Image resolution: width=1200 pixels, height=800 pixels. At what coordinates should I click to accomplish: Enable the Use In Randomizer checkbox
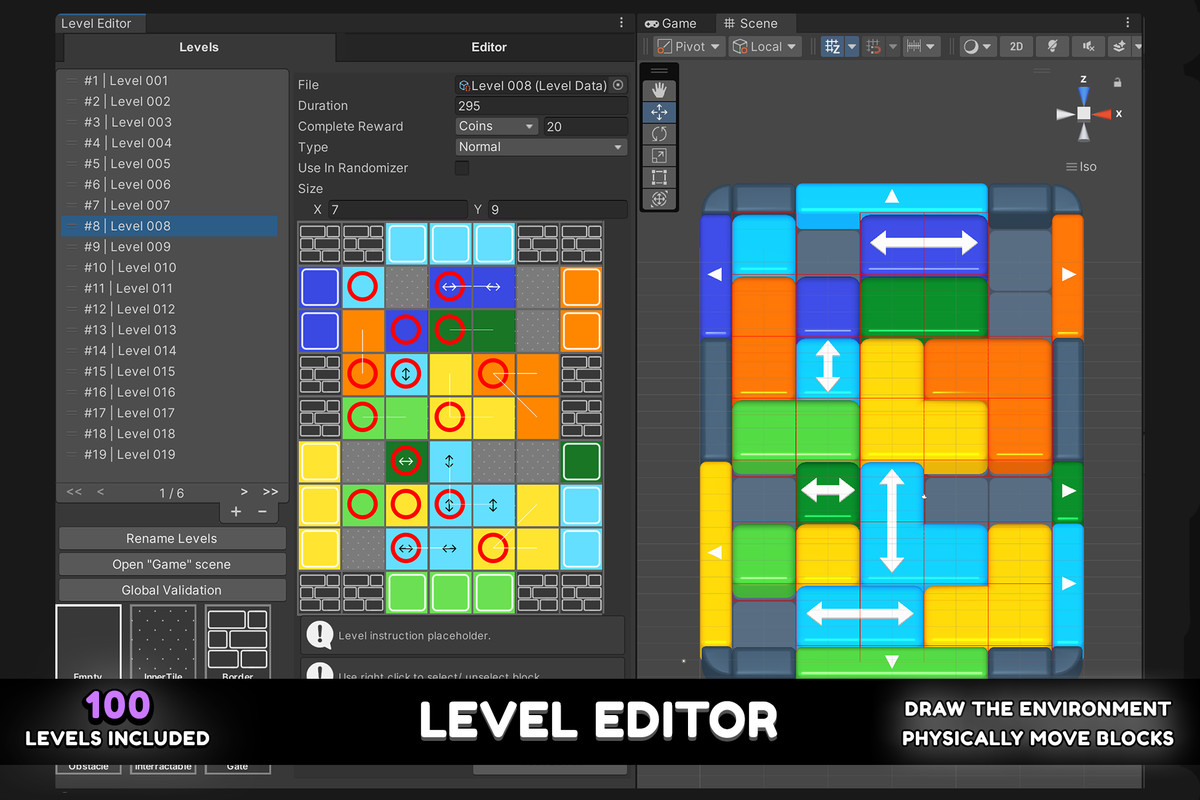click(x=460, y=168)
